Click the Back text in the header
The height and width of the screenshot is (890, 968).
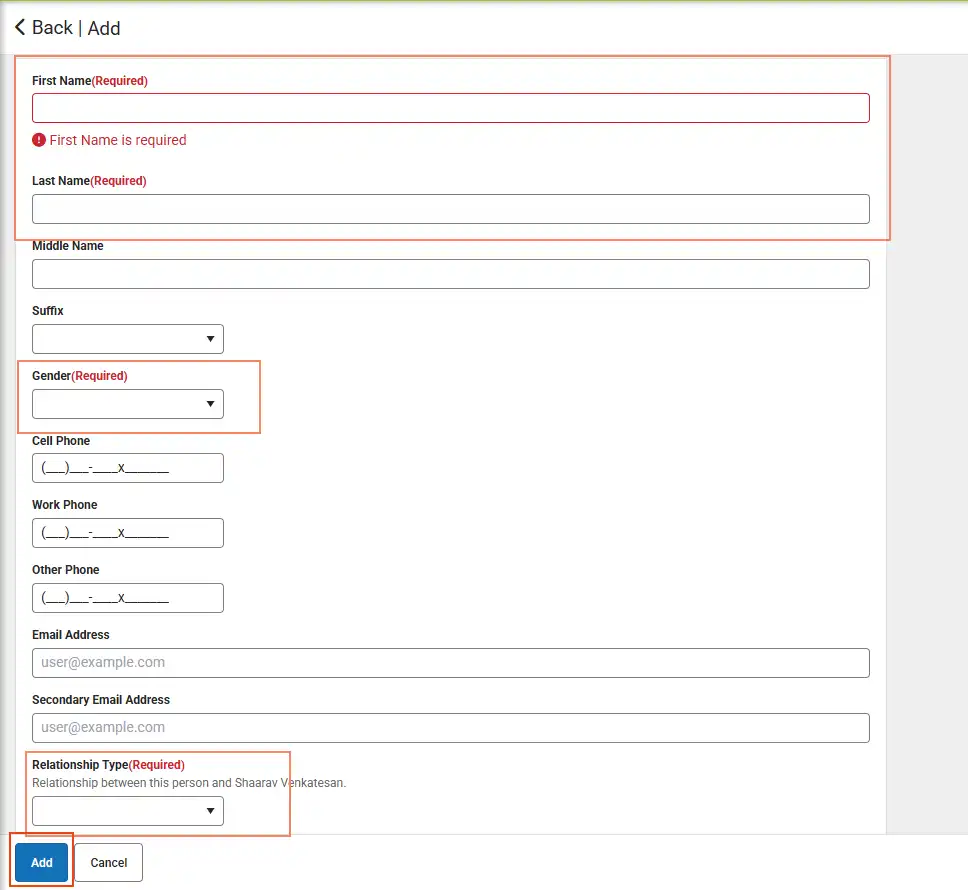[52, 28]
